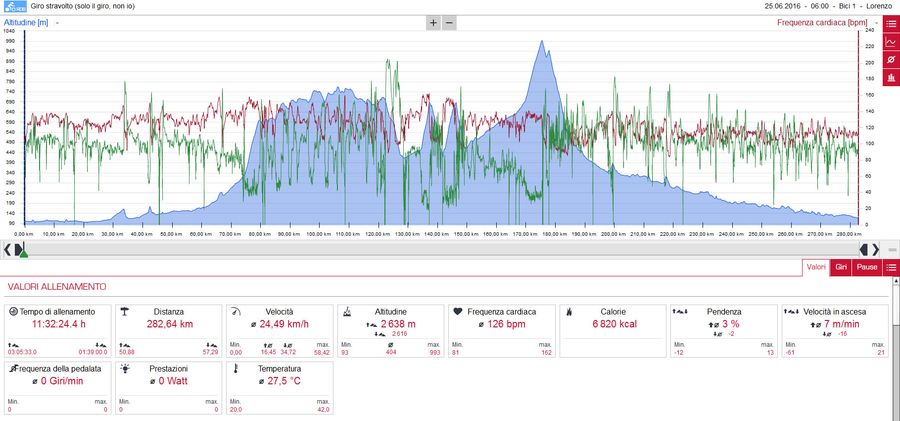Viewport: 900px width, 421px height.
Task: Click the 0 Watt power value
Action: (x=173, y=380)
